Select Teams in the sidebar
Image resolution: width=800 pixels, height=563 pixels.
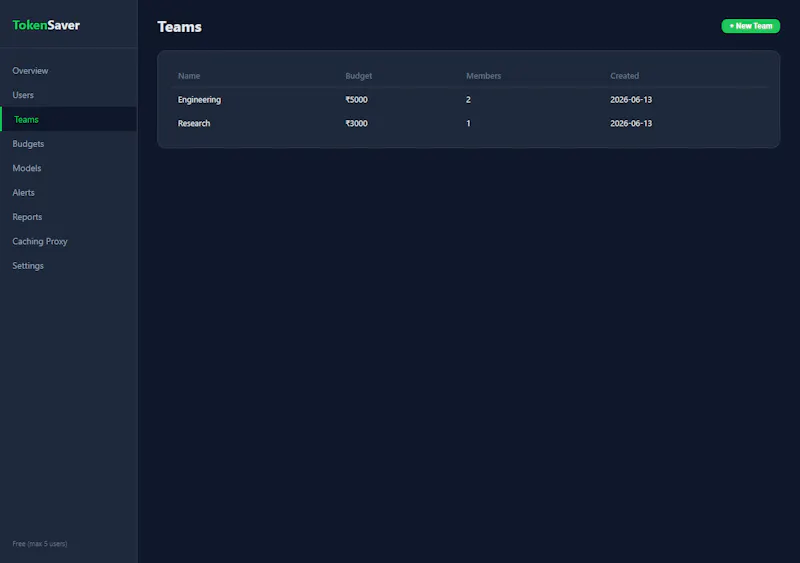[x=69, y=119]
